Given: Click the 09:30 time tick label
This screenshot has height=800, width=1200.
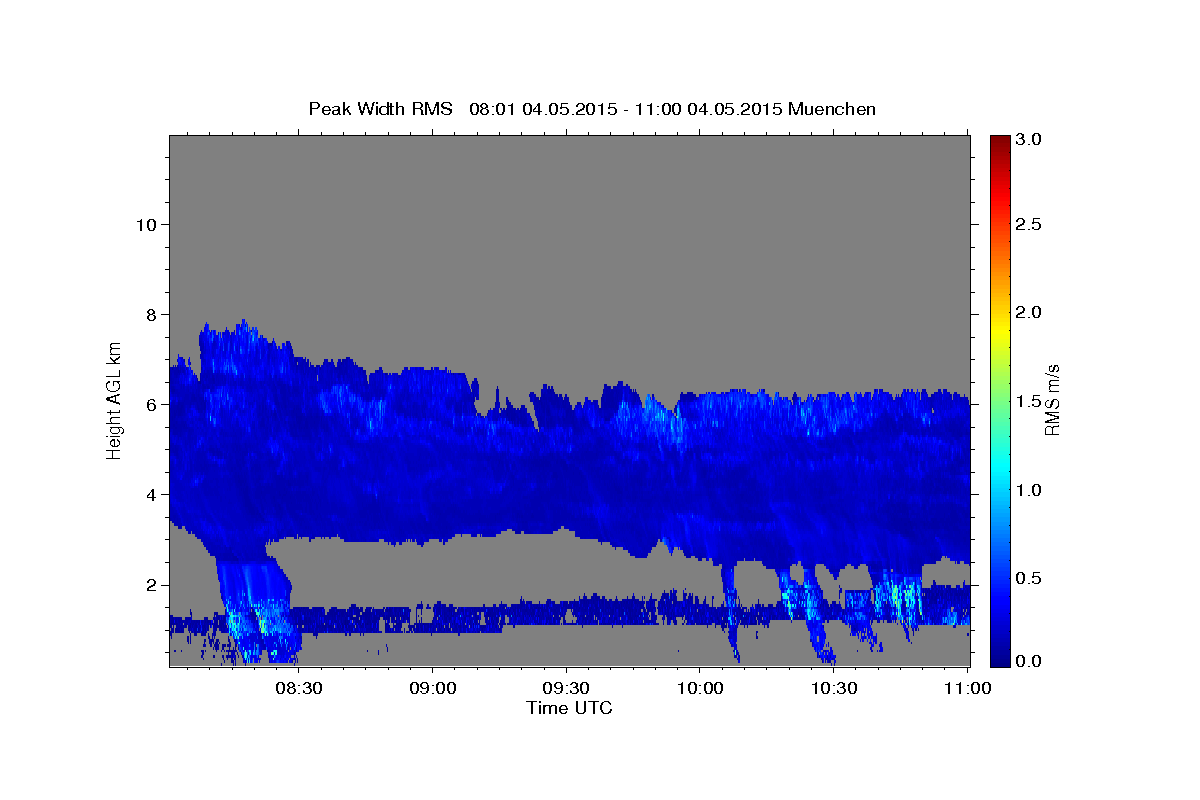Looking at the screenshot, I should (x=566, y=689).
